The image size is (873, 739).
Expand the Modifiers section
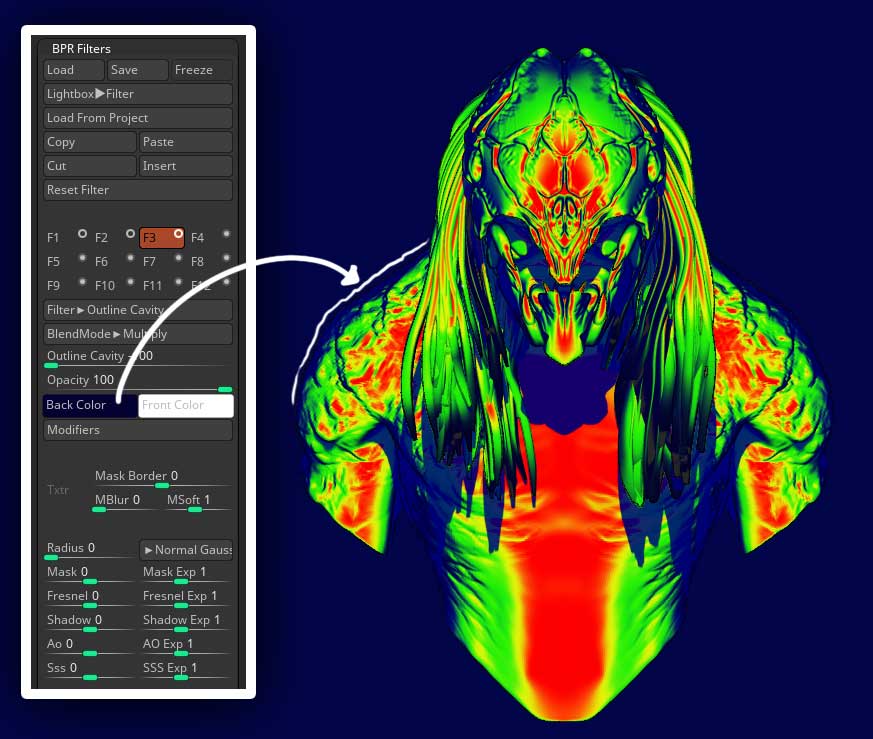click(x=138, y=430)
